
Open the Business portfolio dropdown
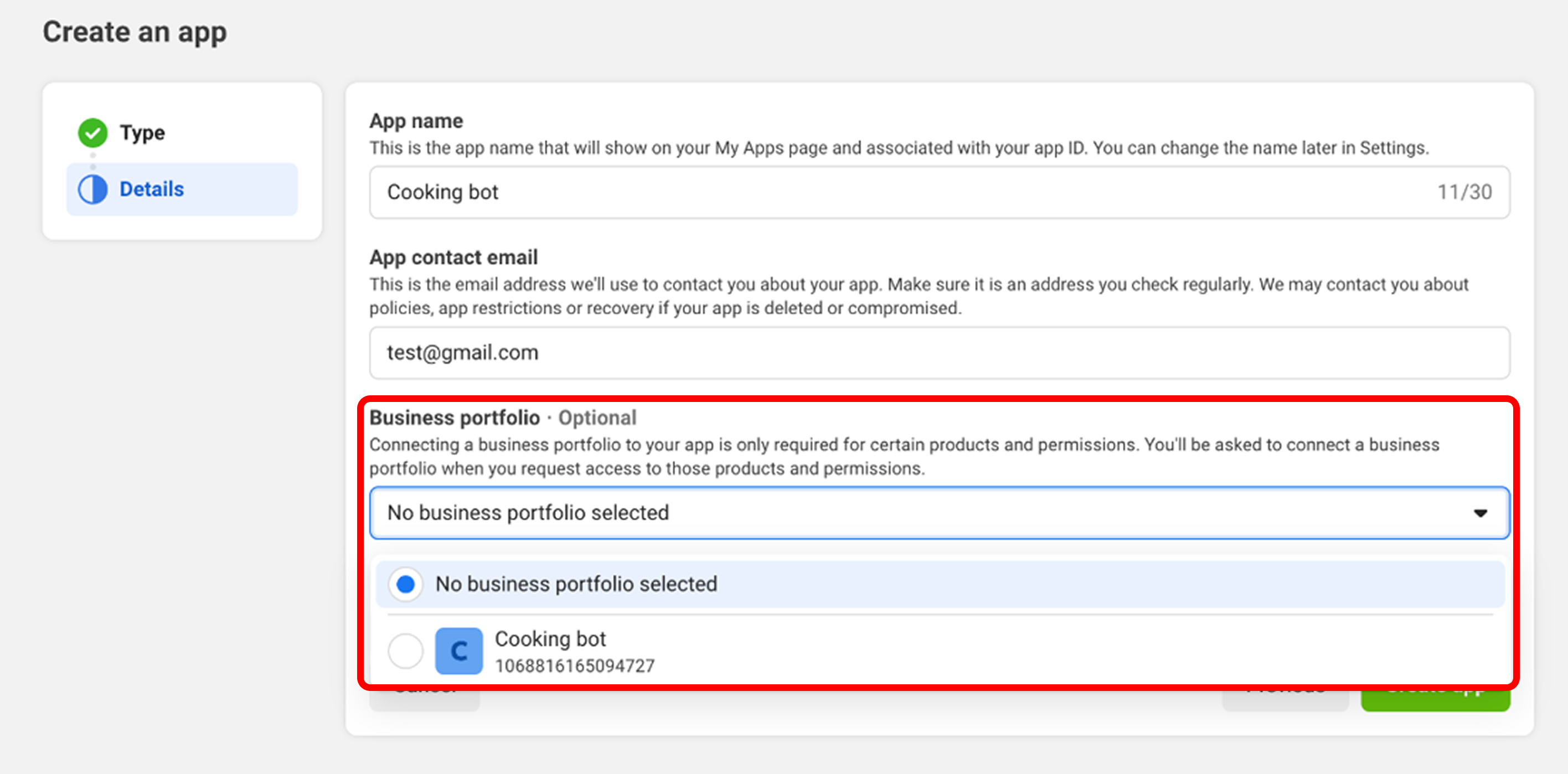(939, 512)
